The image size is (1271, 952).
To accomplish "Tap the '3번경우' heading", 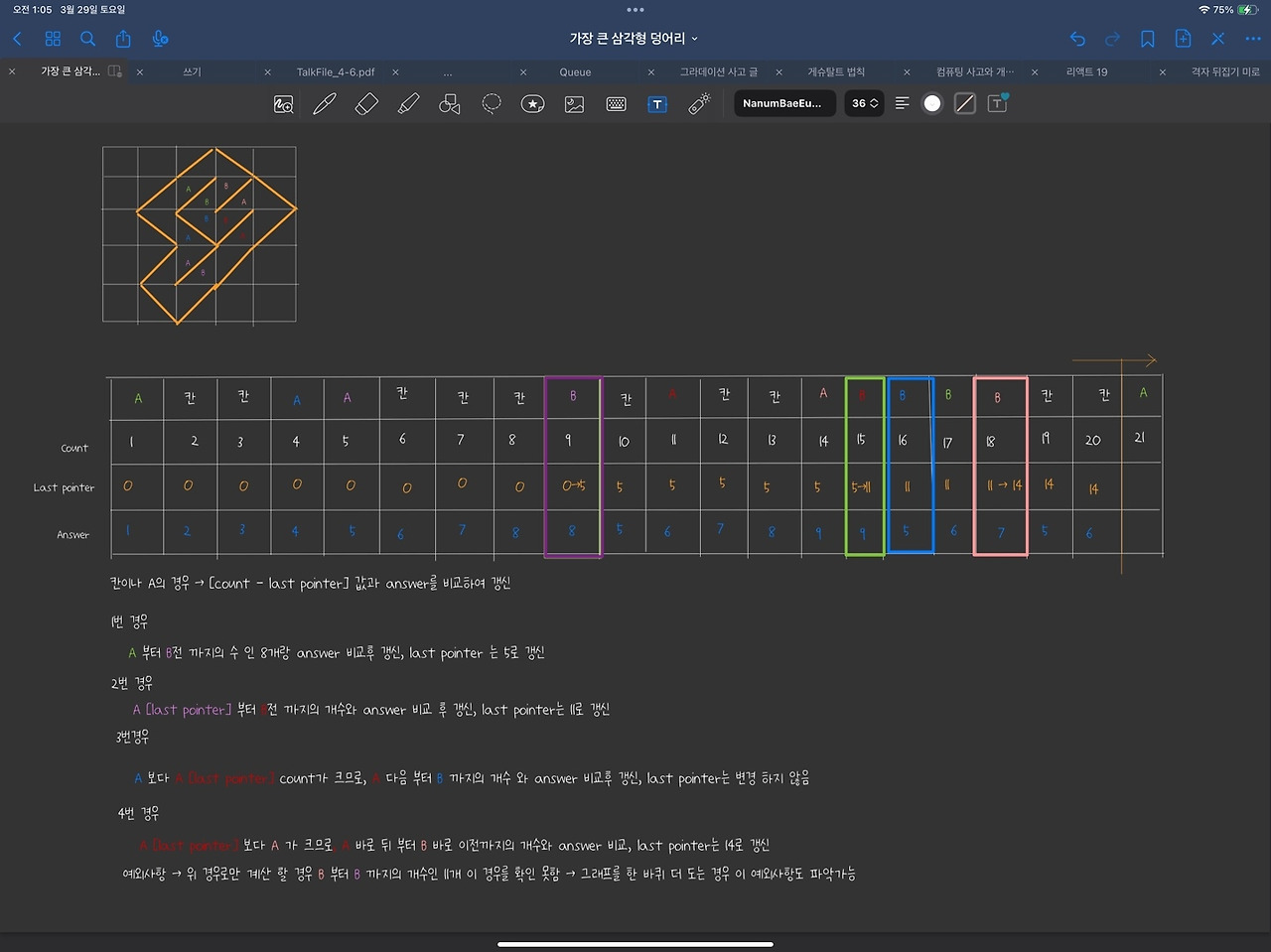I will [x=132, y=737].
